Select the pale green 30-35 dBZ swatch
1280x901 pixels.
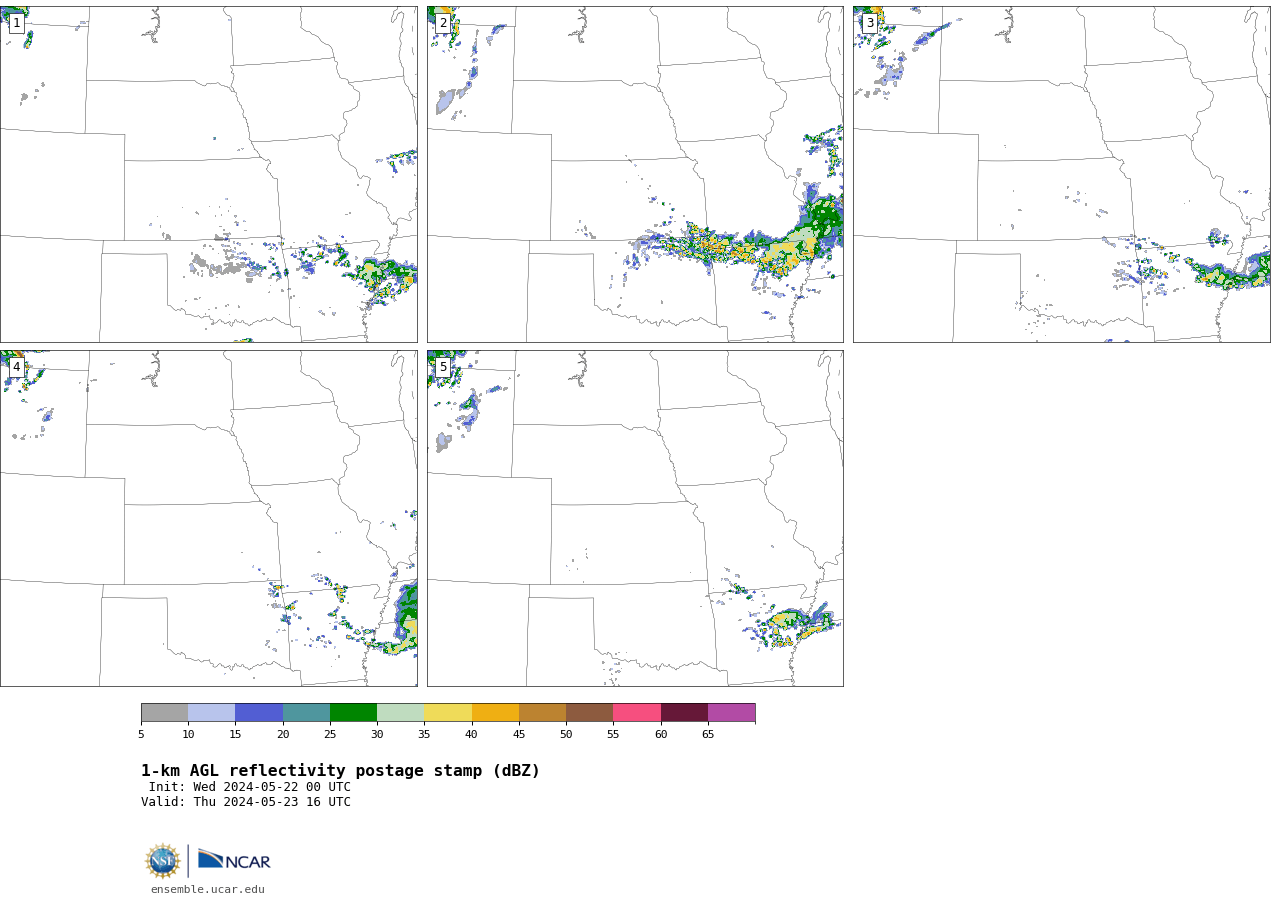click(x=401, y=713)
